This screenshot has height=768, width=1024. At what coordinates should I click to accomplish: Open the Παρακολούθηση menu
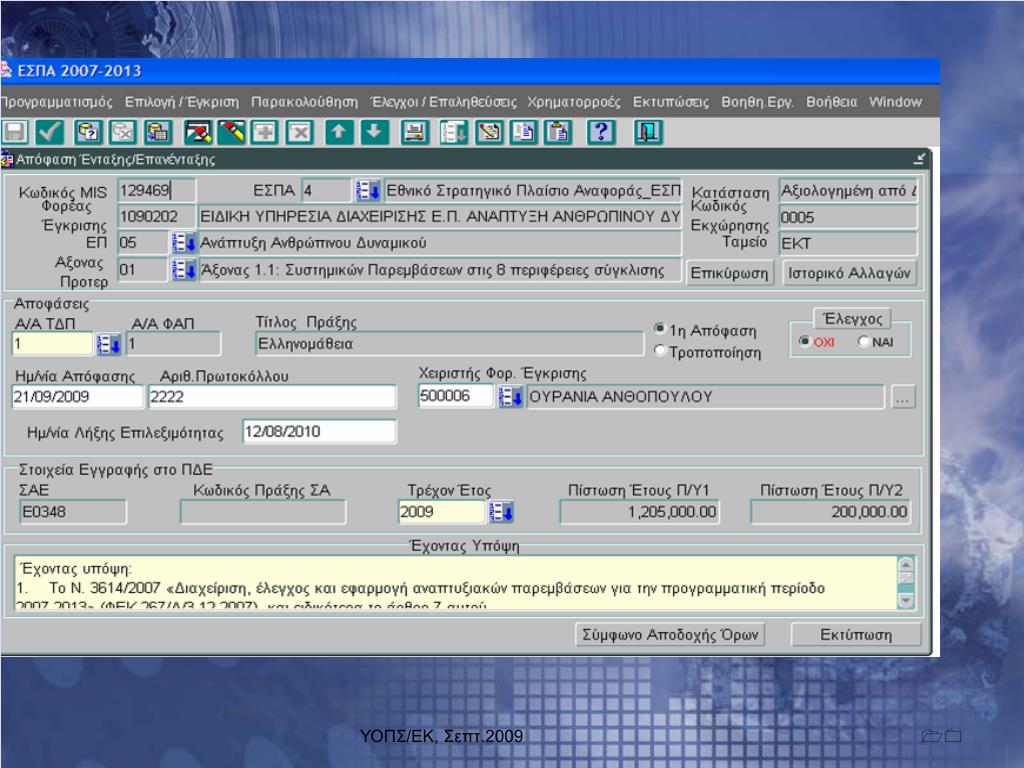click(304, 102)
